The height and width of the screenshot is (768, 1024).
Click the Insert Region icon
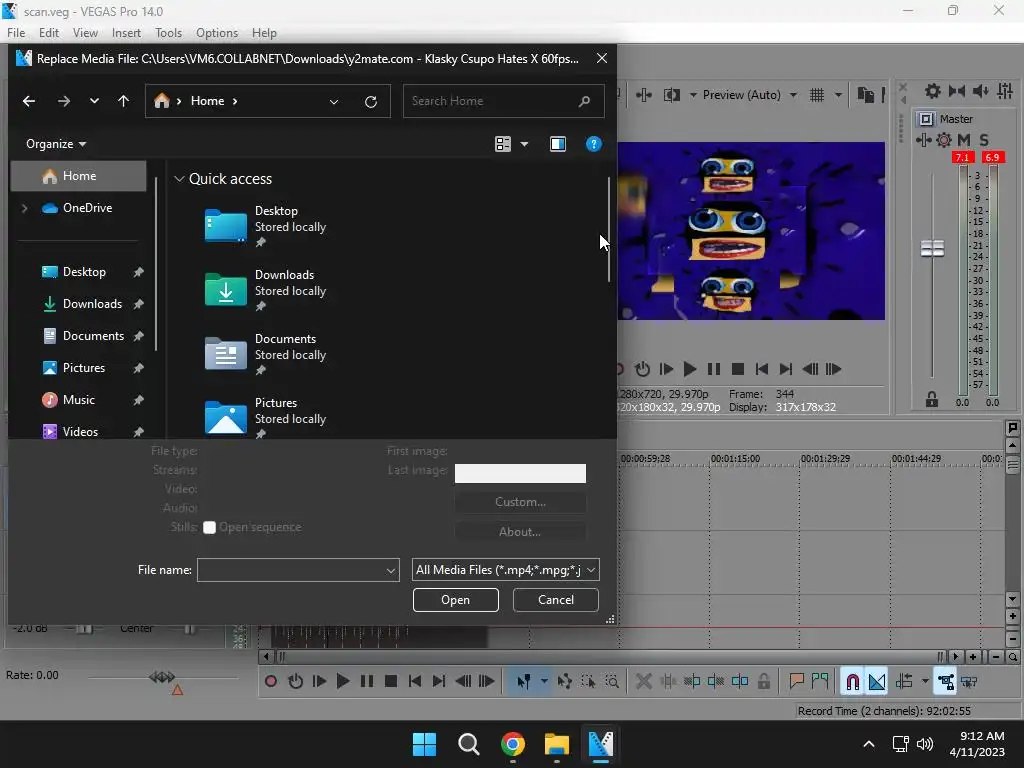820,682
